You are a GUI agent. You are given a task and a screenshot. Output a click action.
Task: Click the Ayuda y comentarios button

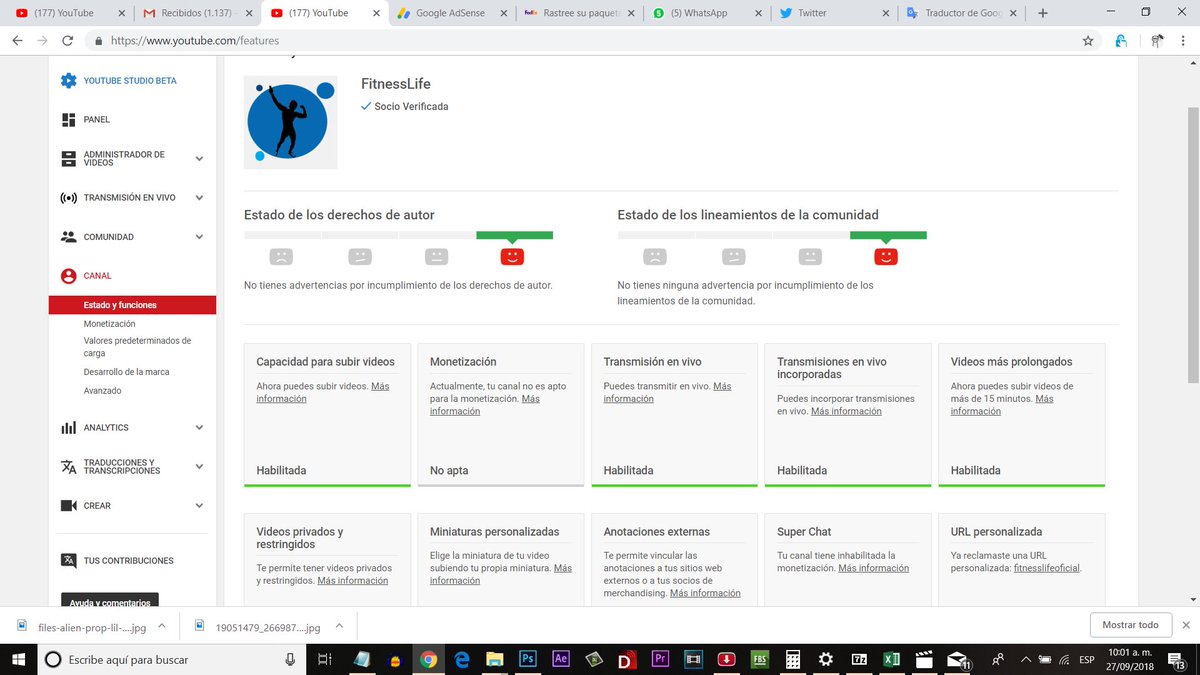tap(110, 602)
